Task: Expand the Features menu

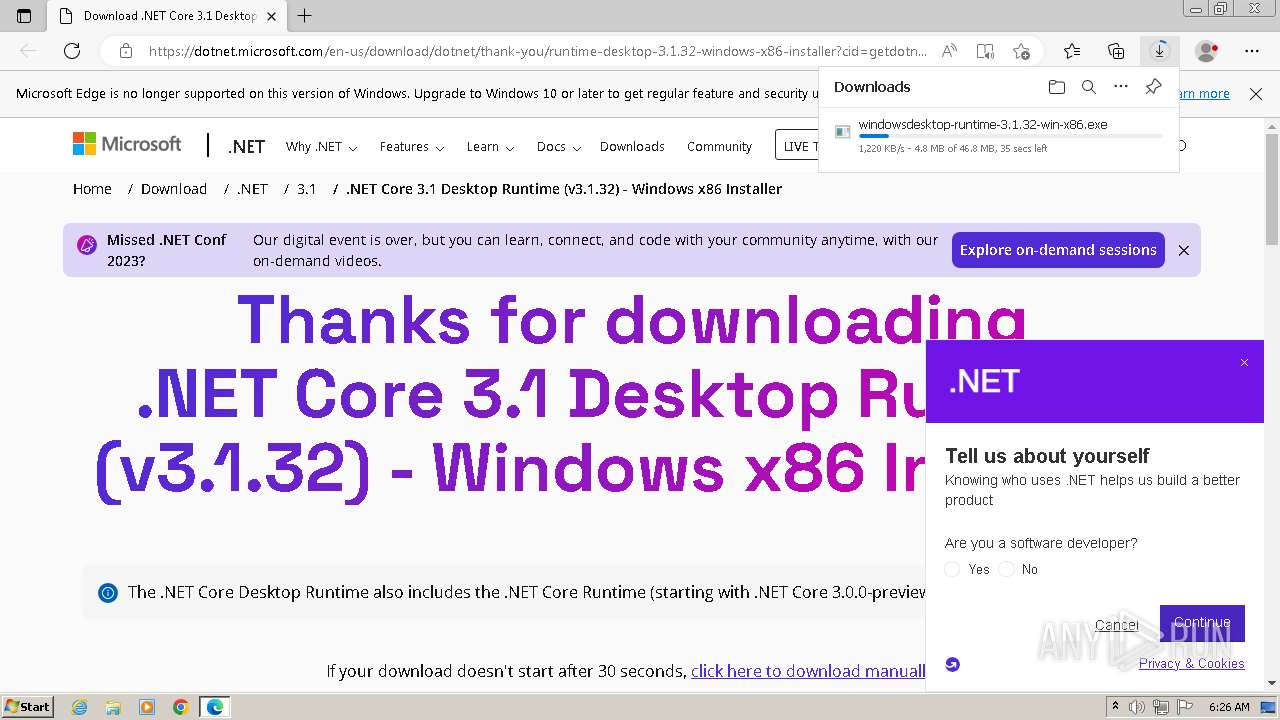Action: coord(412,146)
